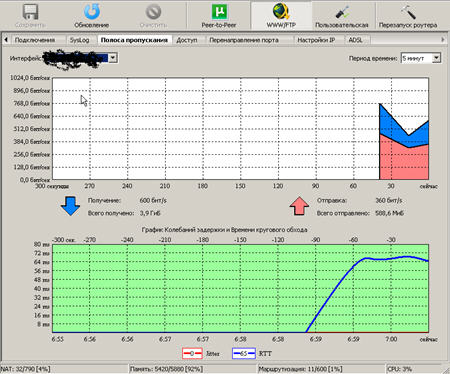Click the Save floppy disk icon
The image size is (450, 374).
(31, 12)
